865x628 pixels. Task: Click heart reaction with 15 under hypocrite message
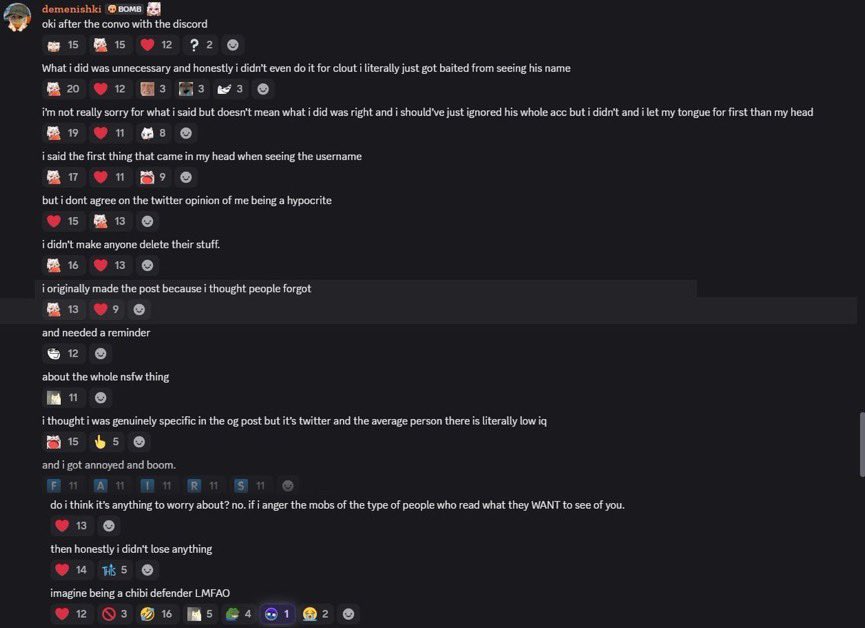[62, 221]
